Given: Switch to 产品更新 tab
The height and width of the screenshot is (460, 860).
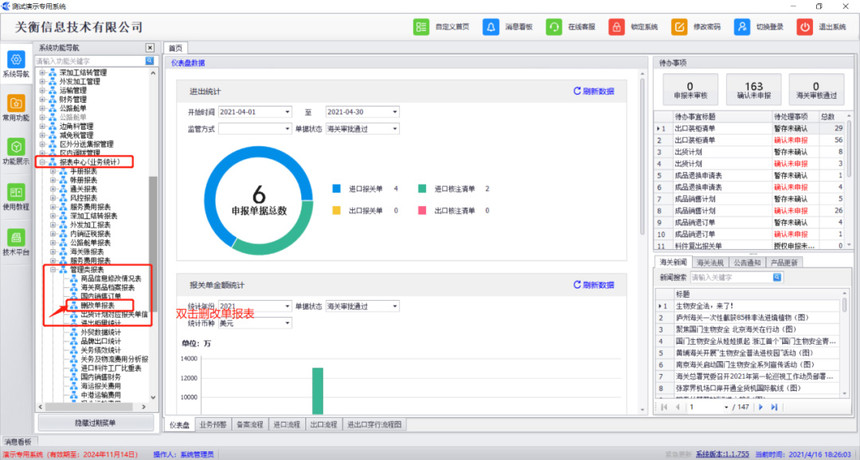Looking at the screenshot, I should 784,263.
